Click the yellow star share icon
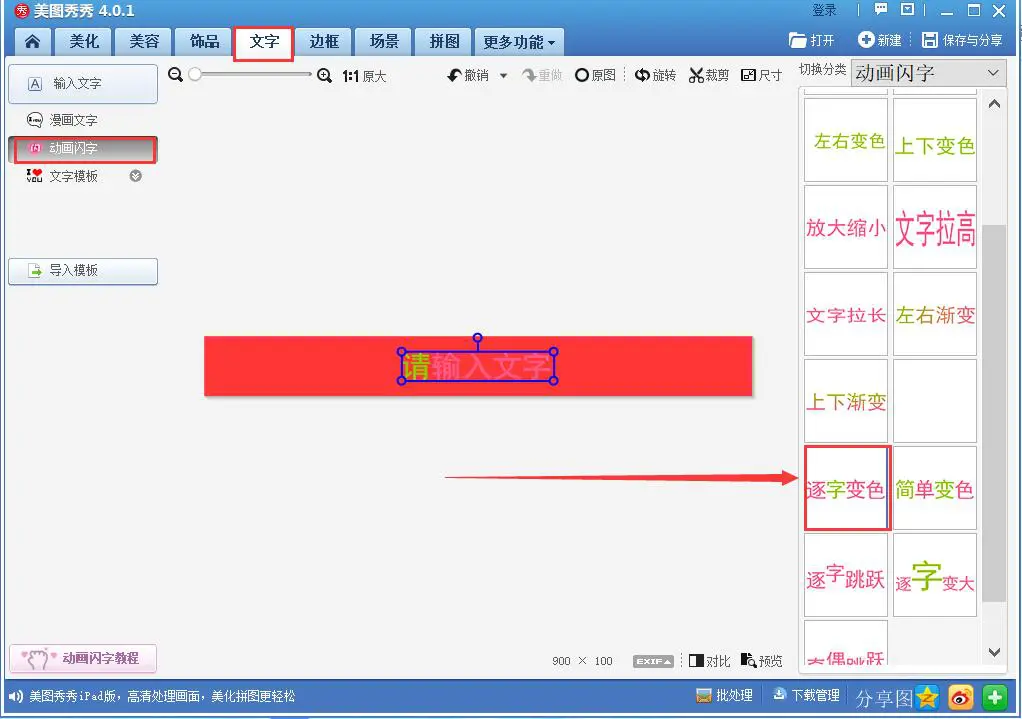 coord(927,696)
